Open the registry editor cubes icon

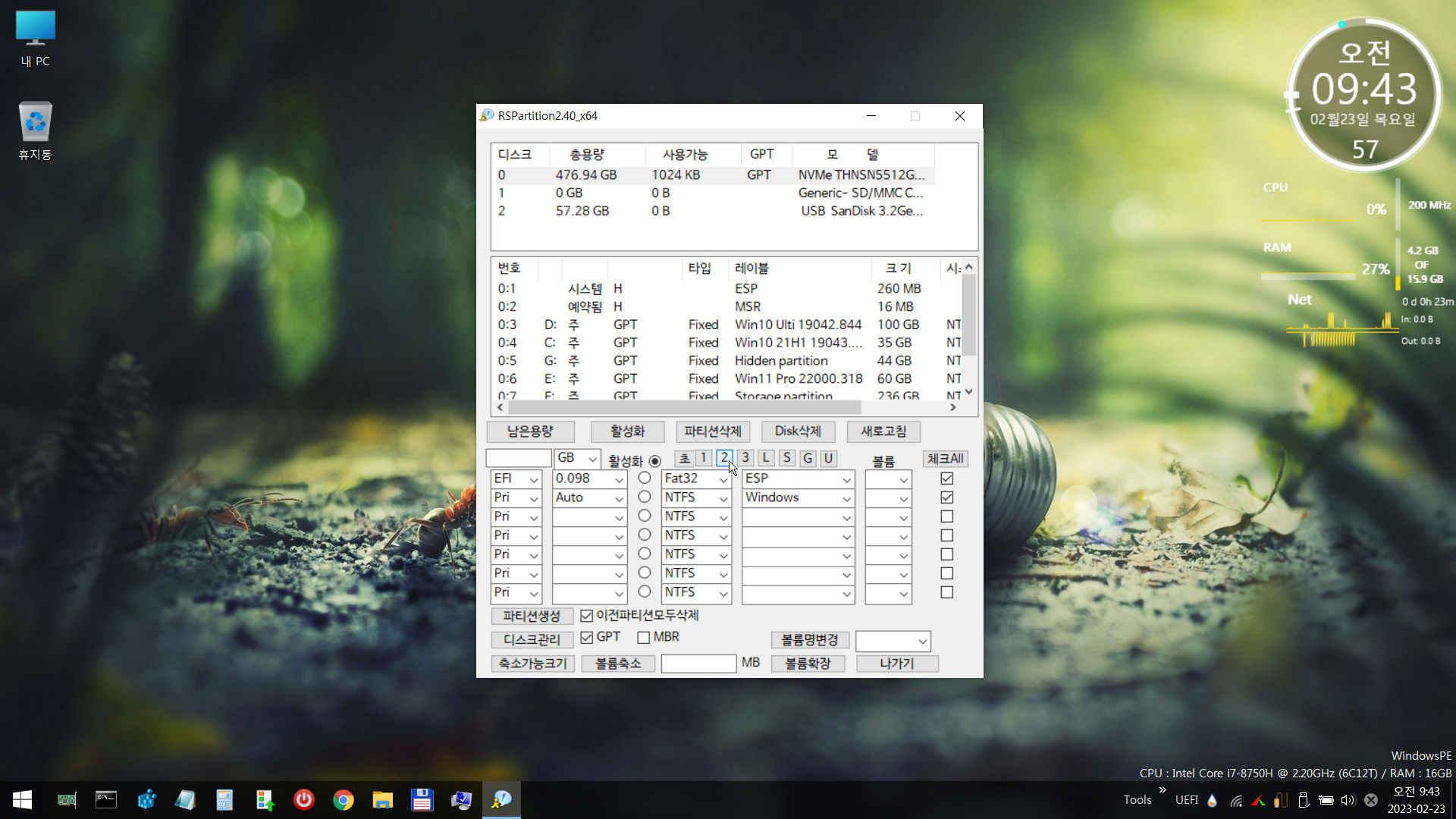(146, 800)
